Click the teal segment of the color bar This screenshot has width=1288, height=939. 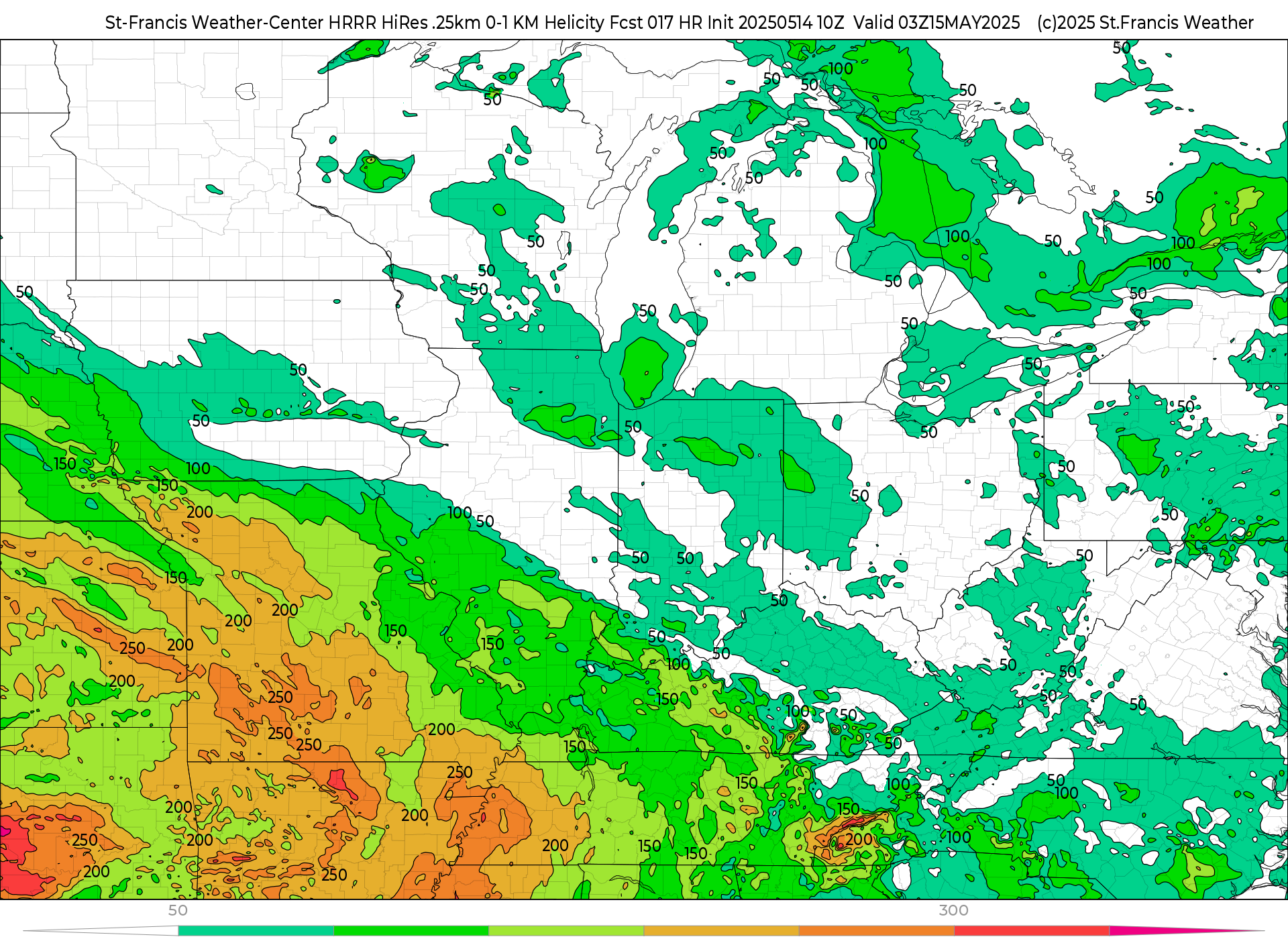(x=256, y=931)
